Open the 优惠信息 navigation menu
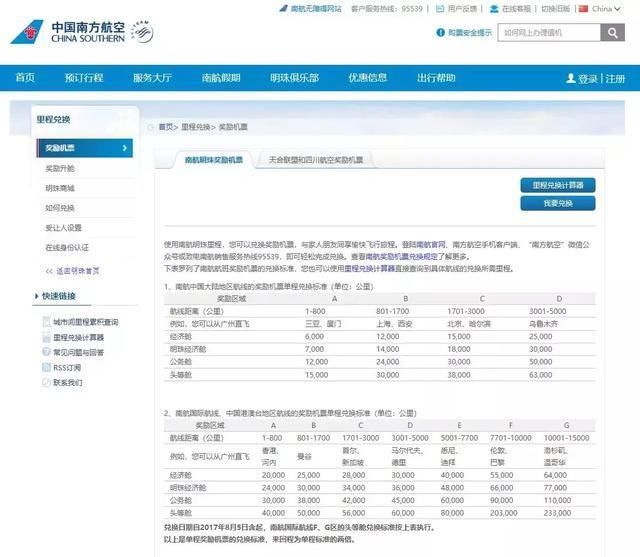Viewport: 640px width, 557px height. 367,78
